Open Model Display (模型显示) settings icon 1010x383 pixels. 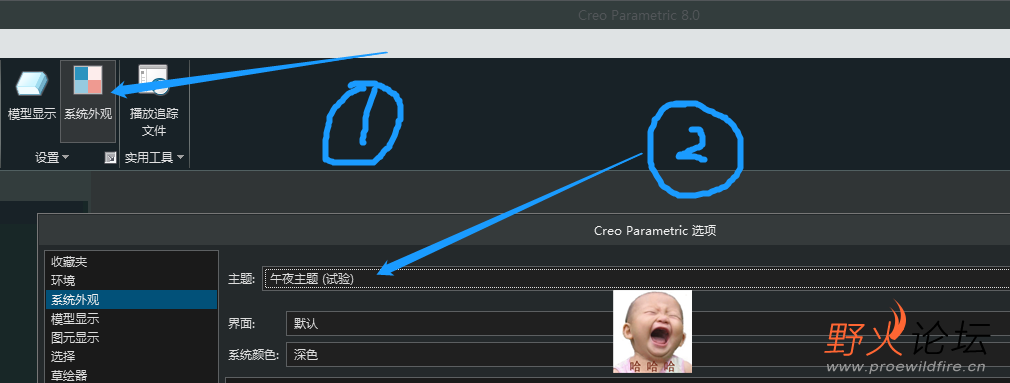32,95
